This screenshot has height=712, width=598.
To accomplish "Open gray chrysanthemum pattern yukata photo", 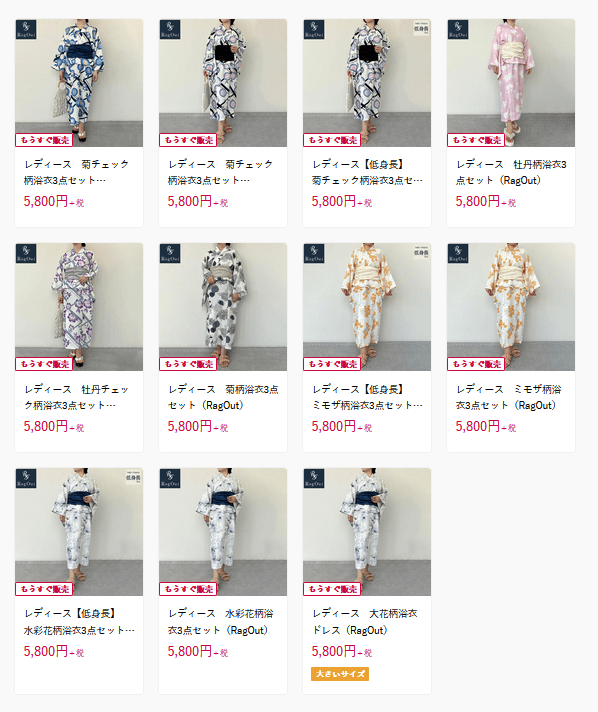I will (x=223, y=307).
